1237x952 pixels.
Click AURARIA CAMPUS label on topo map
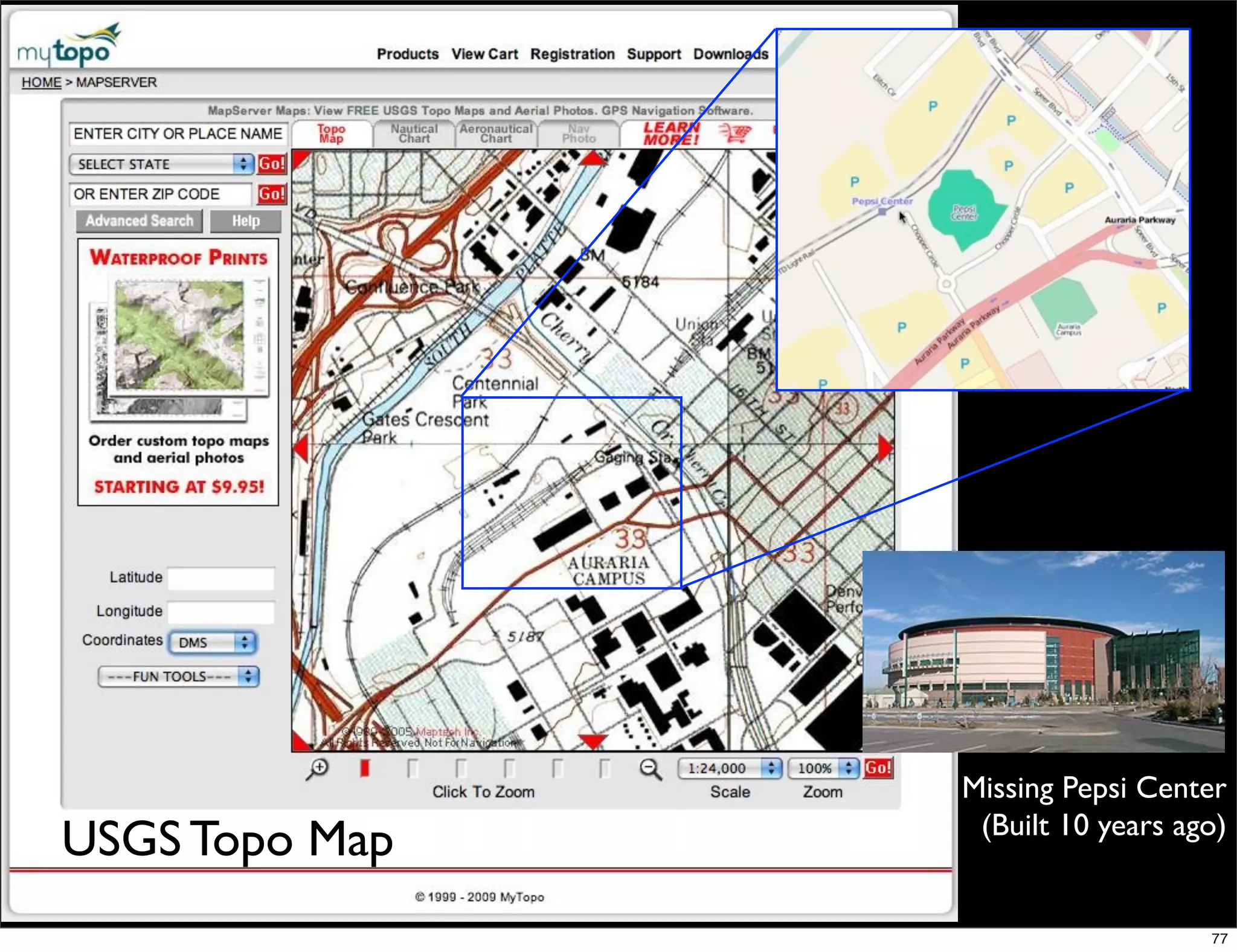609,570
